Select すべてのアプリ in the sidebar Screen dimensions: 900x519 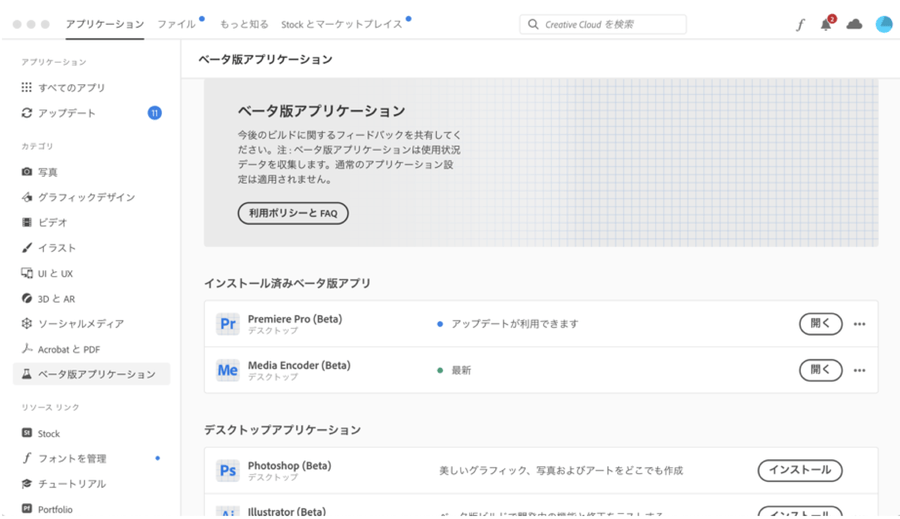(x=71, y=87)
